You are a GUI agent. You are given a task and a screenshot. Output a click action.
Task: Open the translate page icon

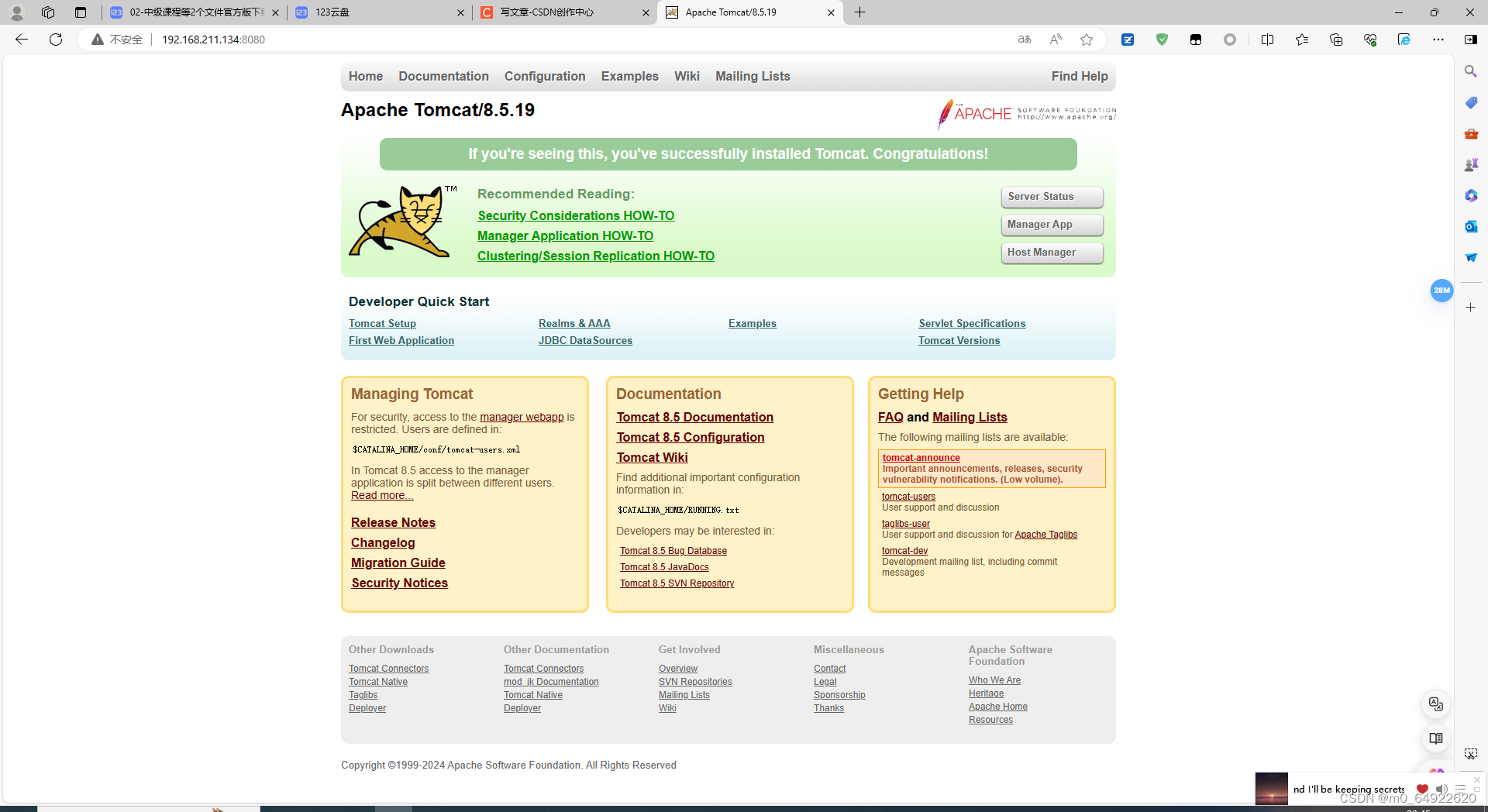[1025, 40]
